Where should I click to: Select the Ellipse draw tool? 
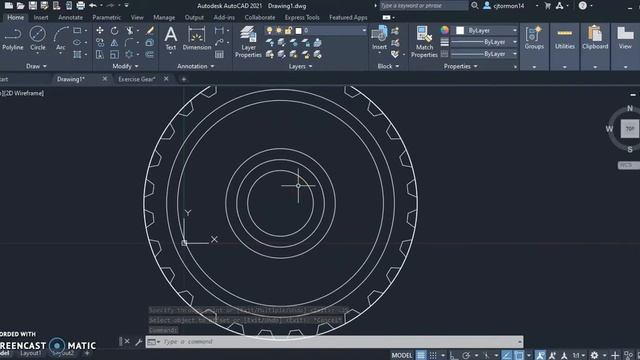[77, 42]
